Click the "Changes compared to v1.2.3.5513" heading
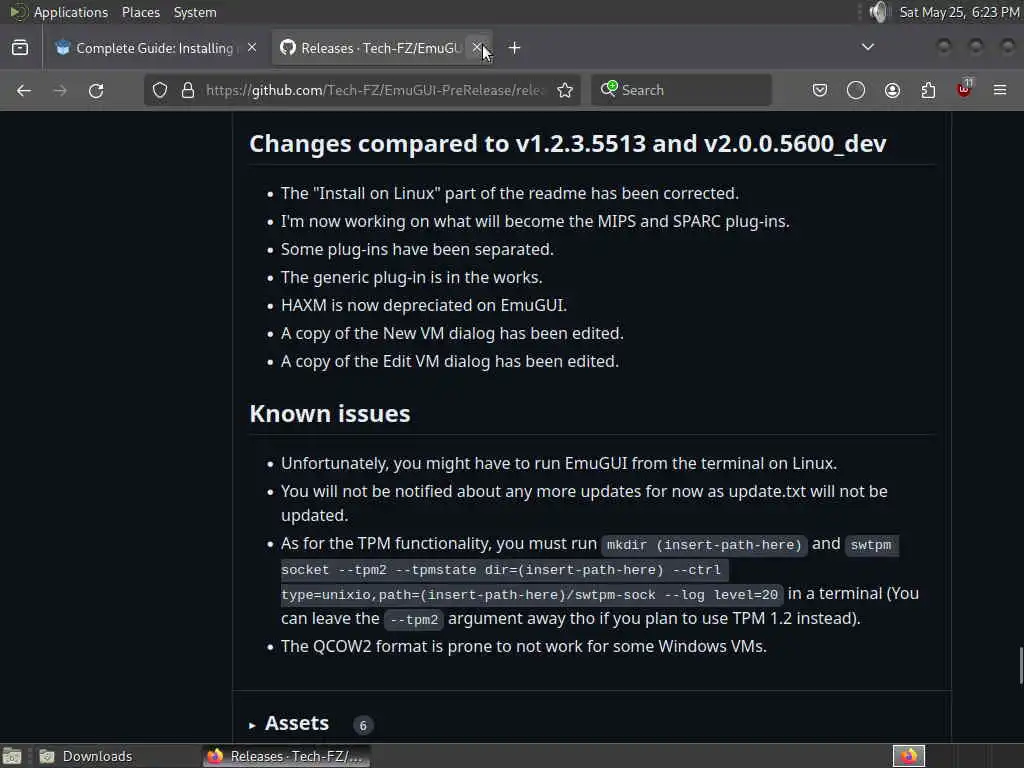The width and height of the screenshot is (1024, 768). pos(568,144)
